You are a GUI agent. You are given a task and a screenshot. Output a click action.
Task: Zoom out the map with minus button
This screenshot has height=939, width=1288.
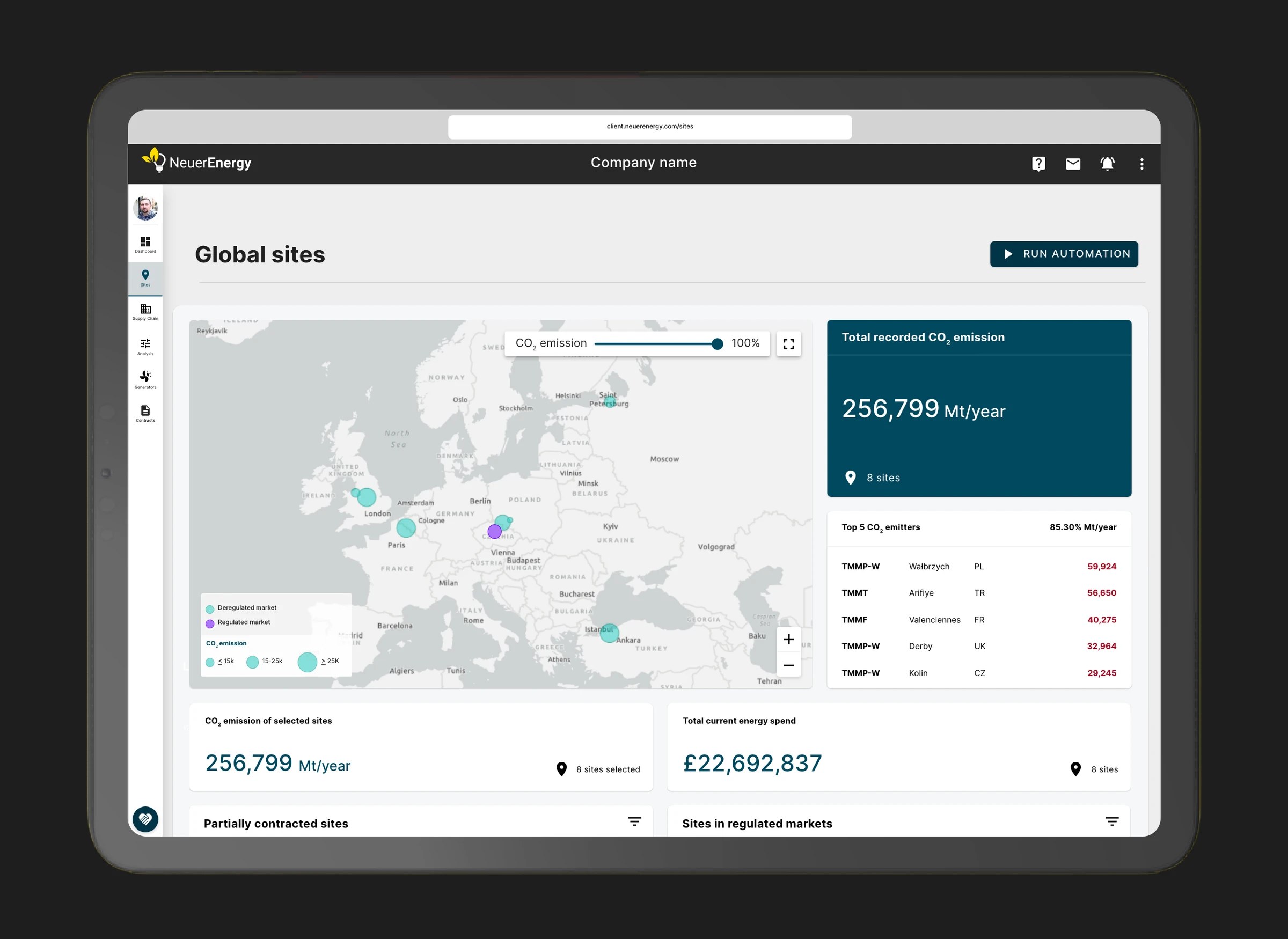(788, 665)
